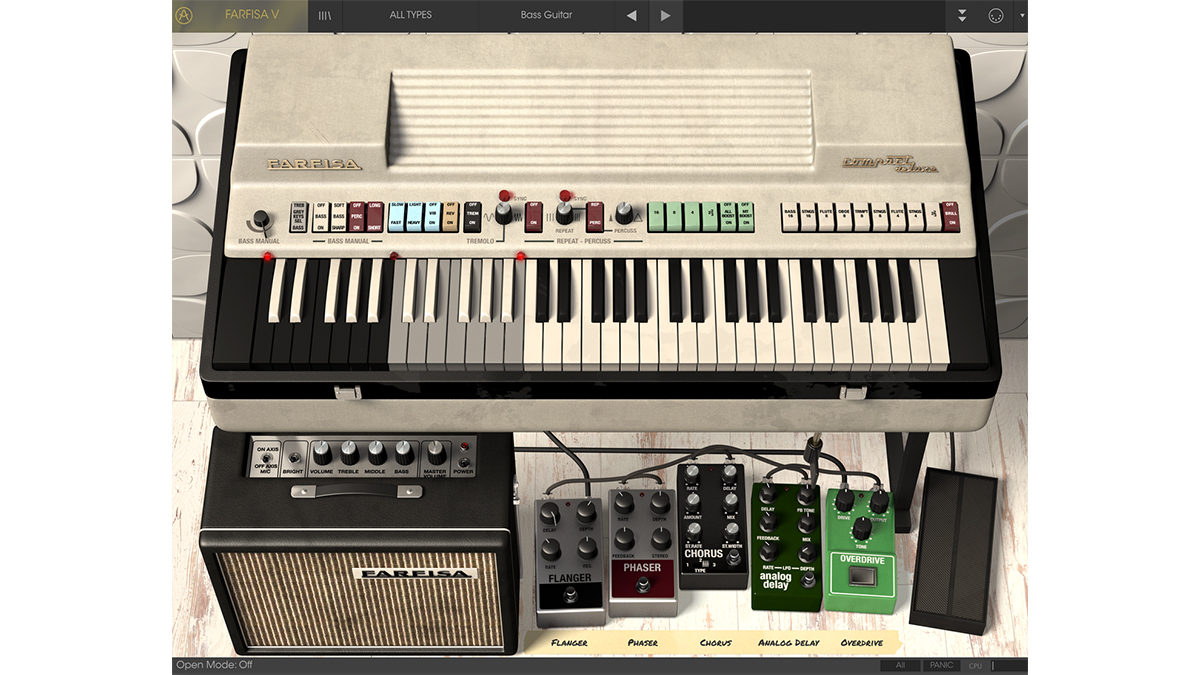Image resolution: width=1200 pixels, height=675 pixels.
Task: Toggle the Bass Off/On rocker switch
Action: pyautogui.click(x=321, y=217)
